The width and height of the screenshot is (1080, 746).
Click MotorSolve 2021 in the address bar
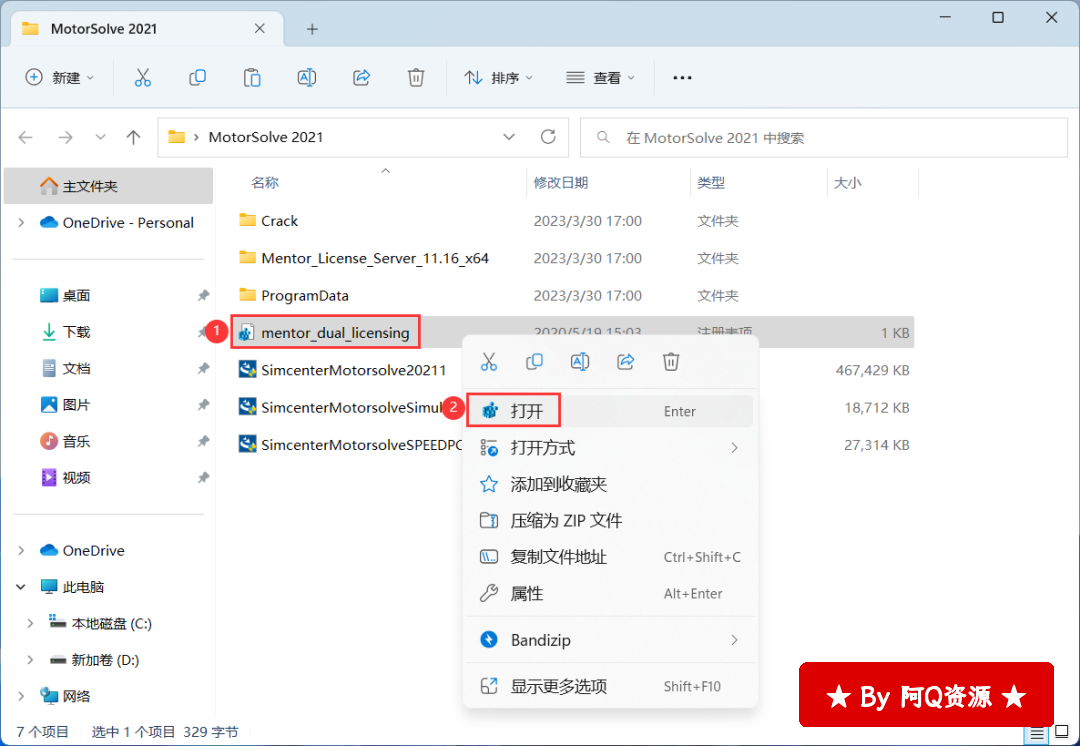(266, 137)
